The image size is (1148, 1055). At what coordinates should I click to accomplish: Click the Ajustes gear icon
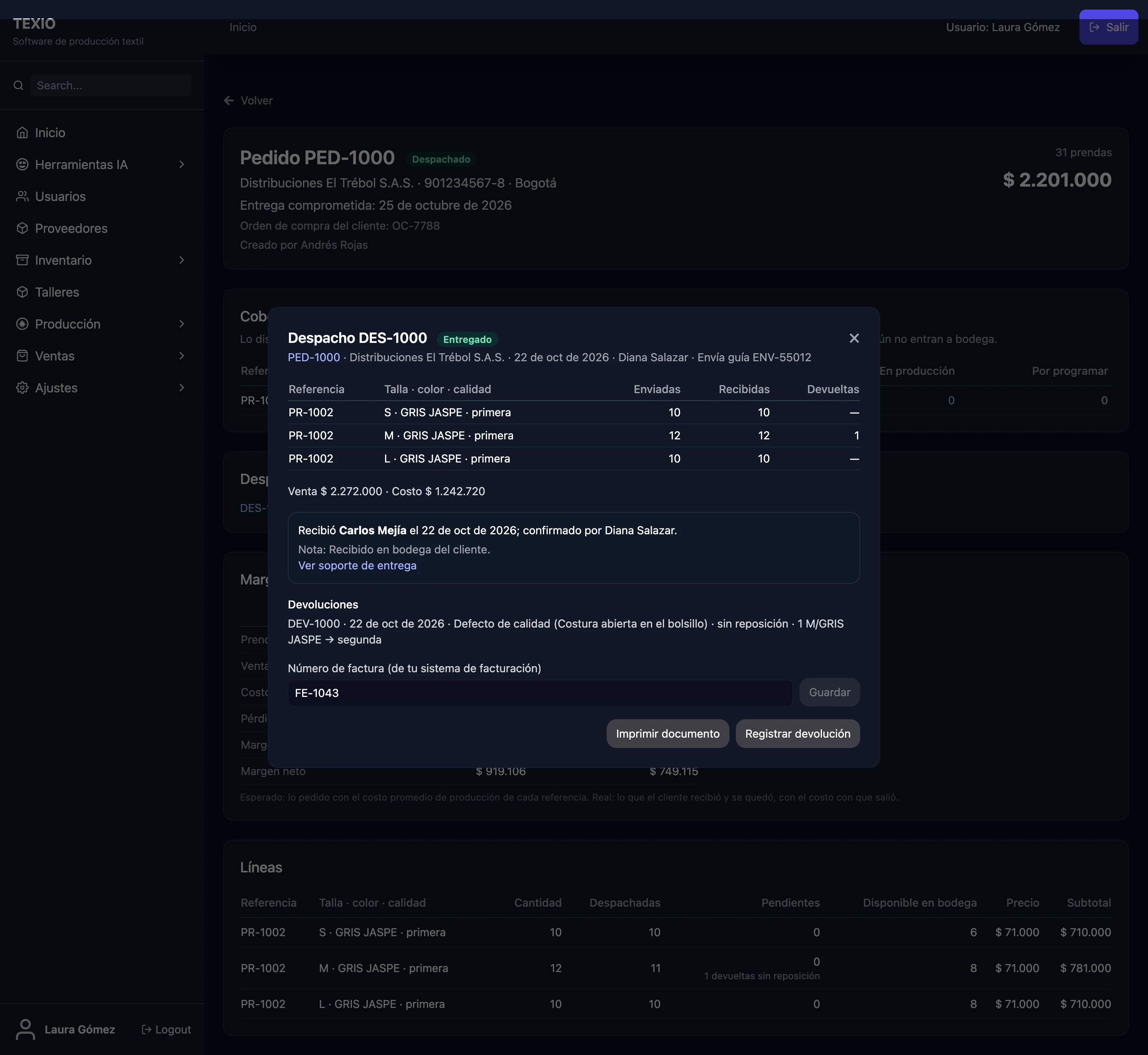pyautogui.click(x=22, y=388)
